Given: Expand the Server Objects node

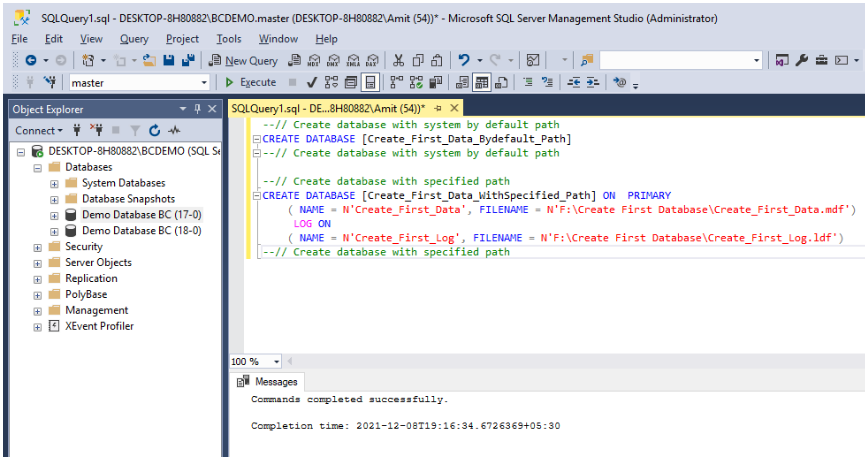Looking at the screenshot, I should coord(38,264).
